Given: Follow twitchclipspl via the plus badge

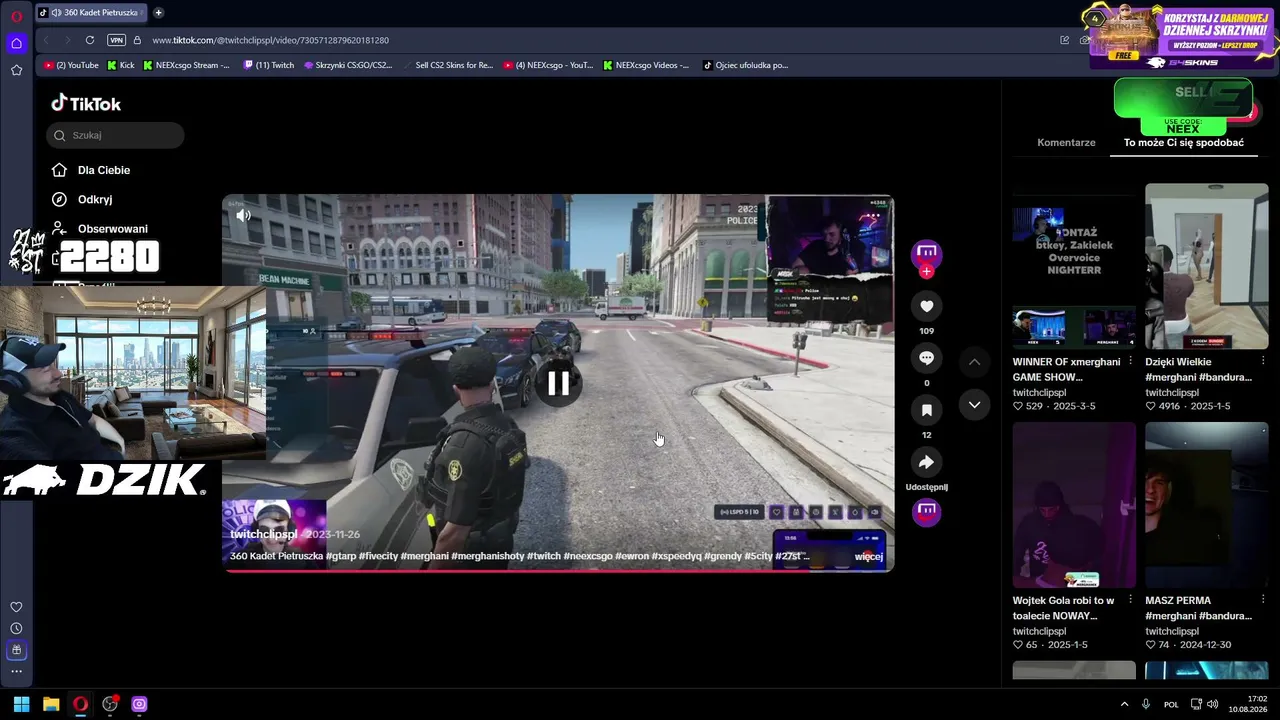Looking at the screenshot, I should point(926,272).
